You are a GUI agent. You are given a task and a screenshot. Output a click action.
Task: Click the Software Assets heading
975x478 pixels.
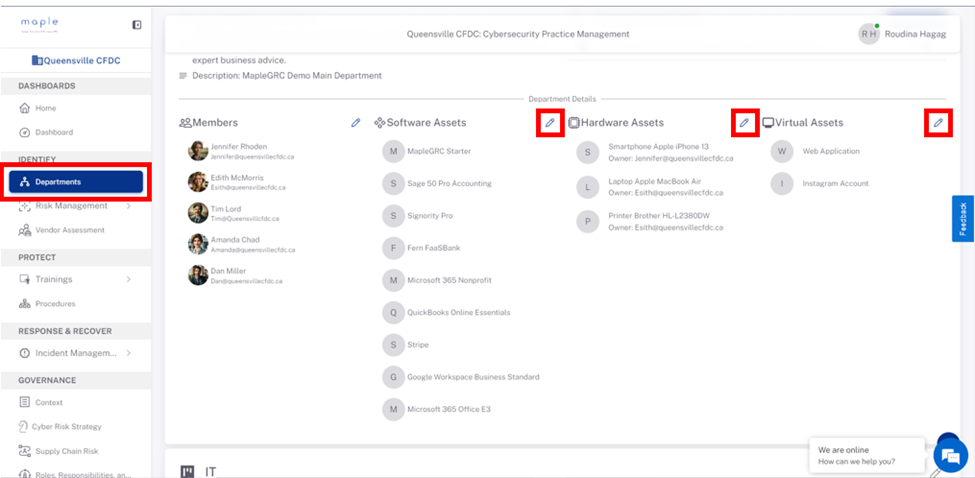[x=426, y=123]
